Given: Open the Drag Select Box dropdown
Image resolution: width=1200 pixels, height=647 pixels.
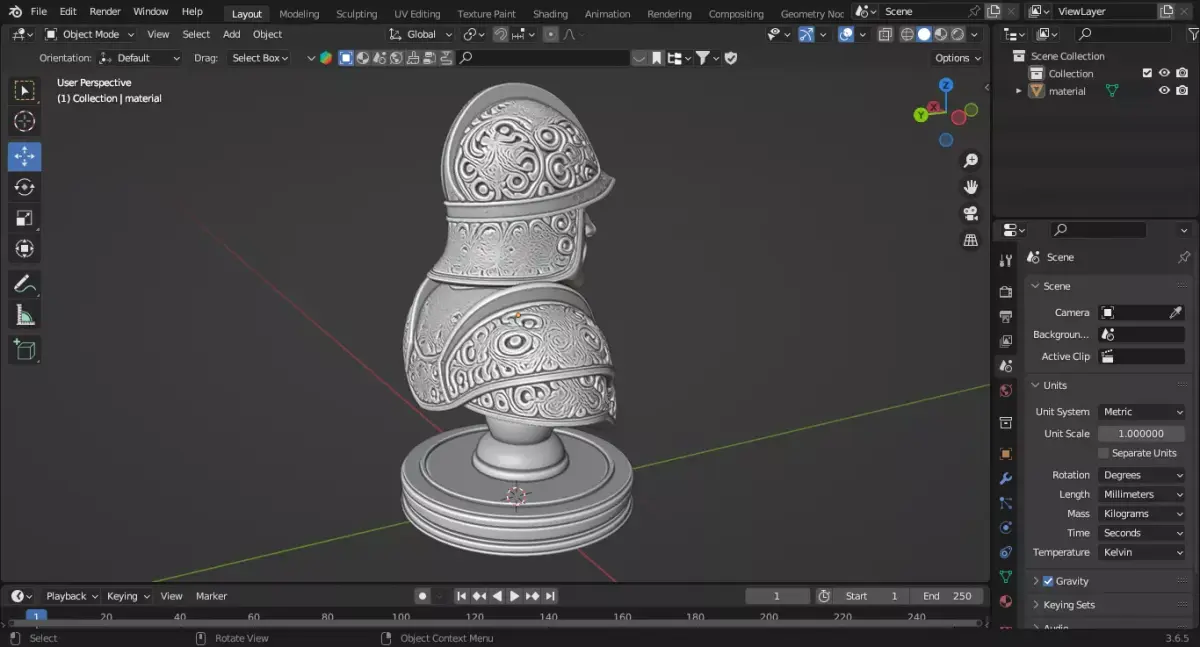Looking at the screenshot, I should [x=259, y=58].
